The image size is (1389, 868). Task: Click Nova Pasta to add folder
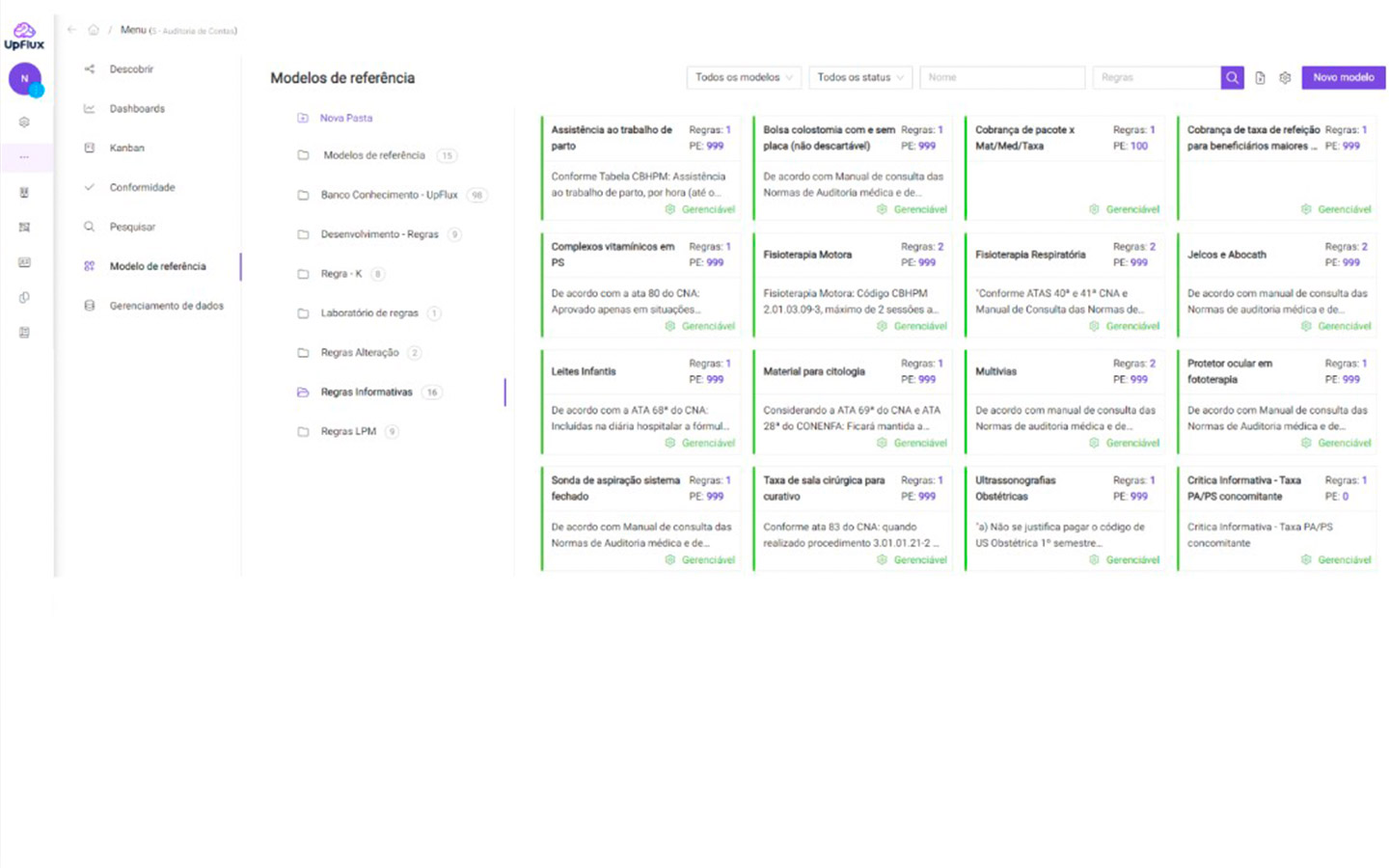(x=345, y=119)
